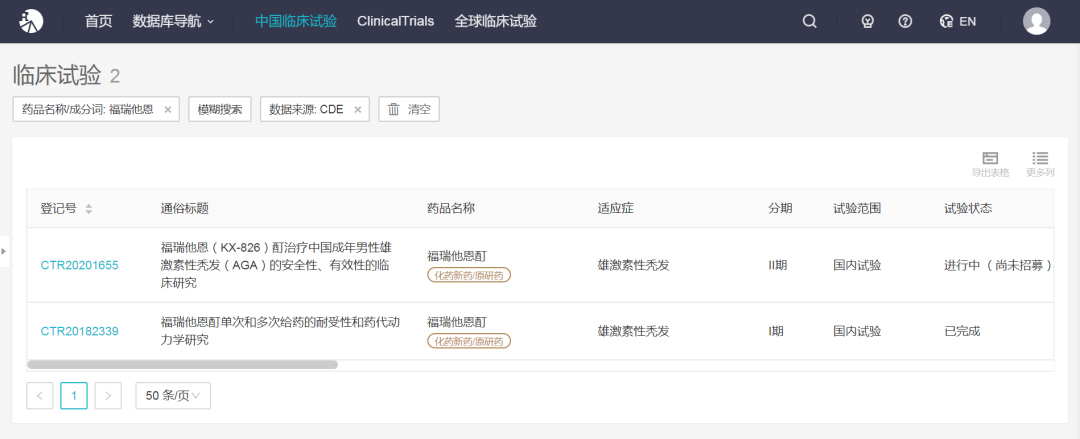The image size is (1080, 439).
Task: Click the 导出表格 export icon
Action: [990, 165]
